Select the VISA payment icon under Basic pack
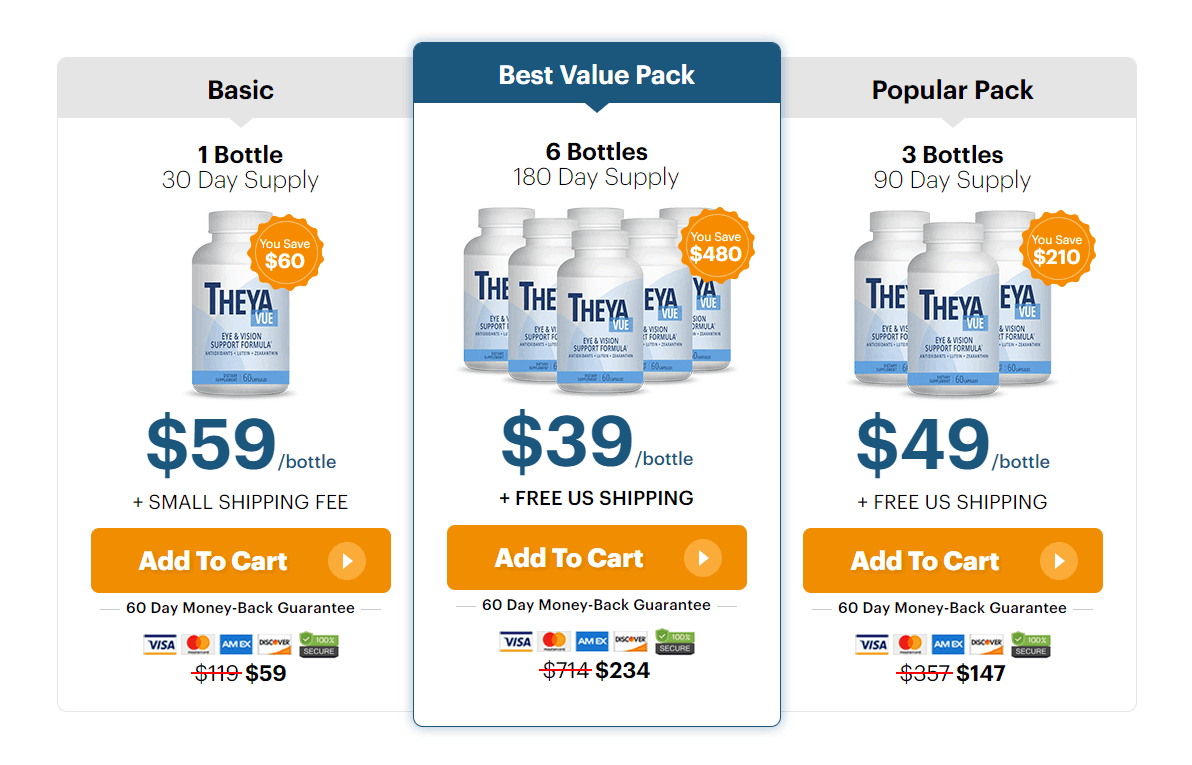Image resolution: width=1192 pixels, height=765 pixels. [160, 644]
